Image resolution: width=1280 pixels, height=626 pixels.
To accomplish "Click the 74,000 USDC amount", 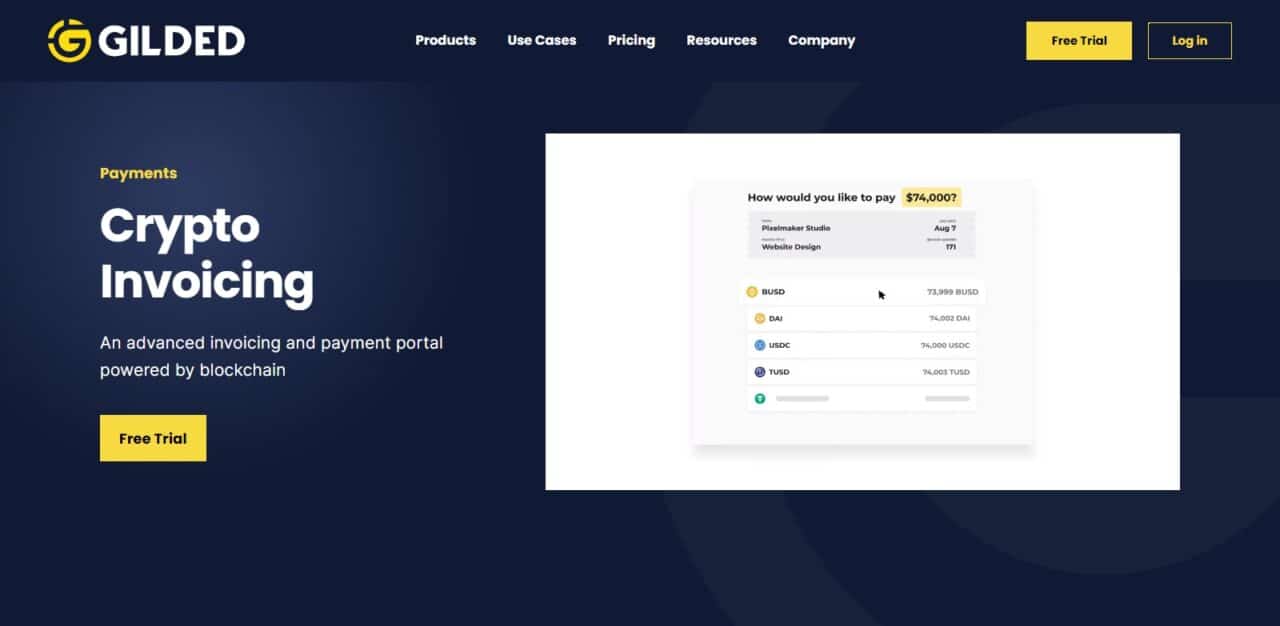I will pos(945,345).
